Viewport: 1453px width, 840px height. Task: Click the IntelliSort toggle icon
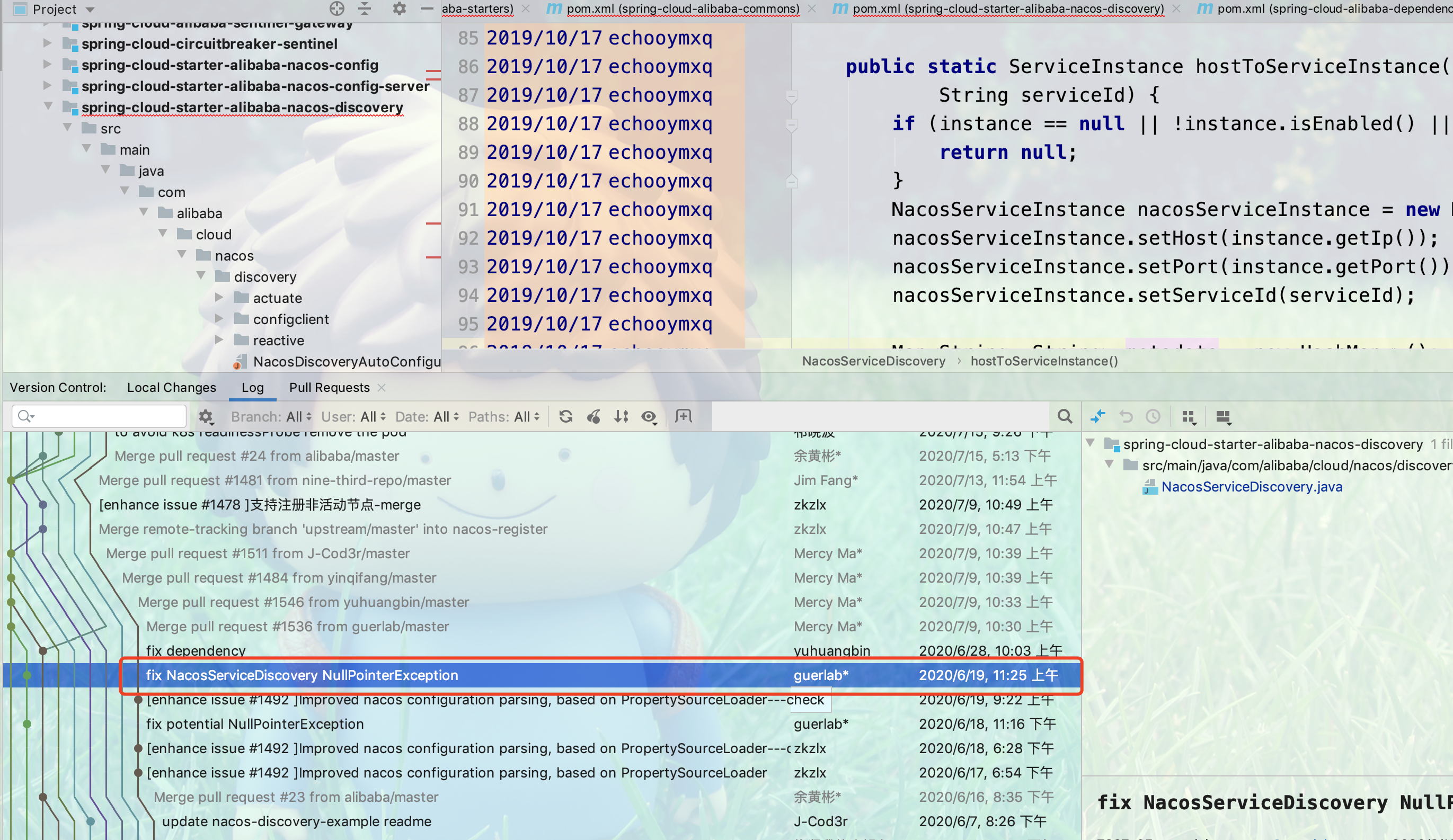pyautogui.click(x=621, y=416)
